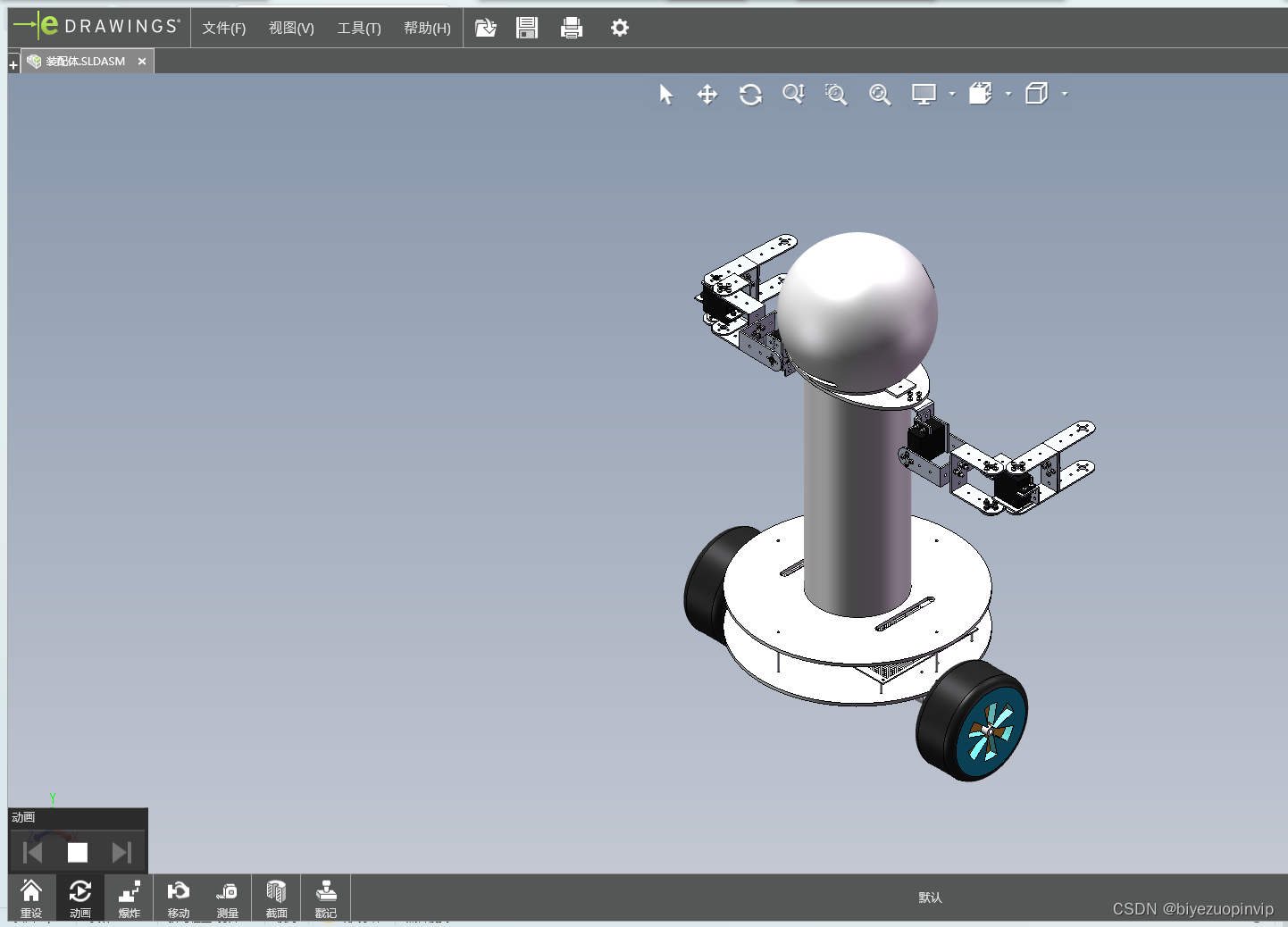Jump to previous animation step
Image resolution: width=1288 pixels, height=927 pixels.
[x=33, y=853]
